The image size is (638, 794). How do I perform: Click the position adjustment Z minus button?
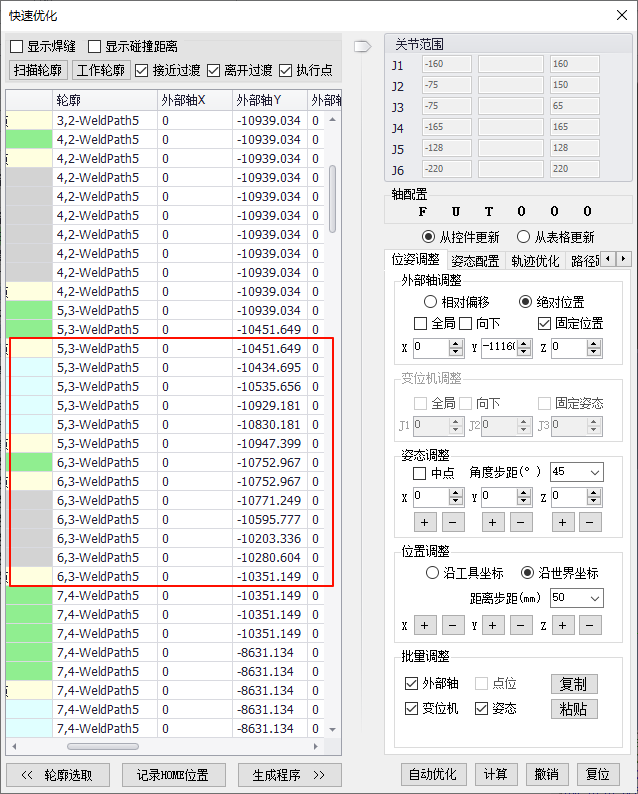click(590, 625)
